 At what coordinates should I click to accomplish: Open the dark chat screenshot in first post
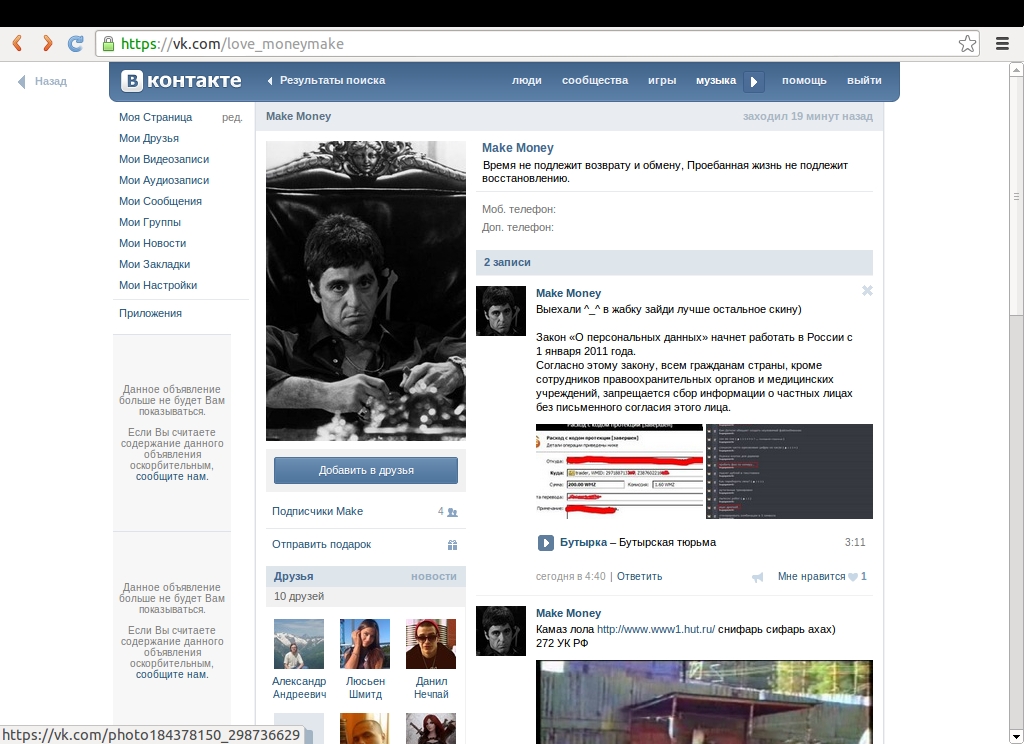789,472
